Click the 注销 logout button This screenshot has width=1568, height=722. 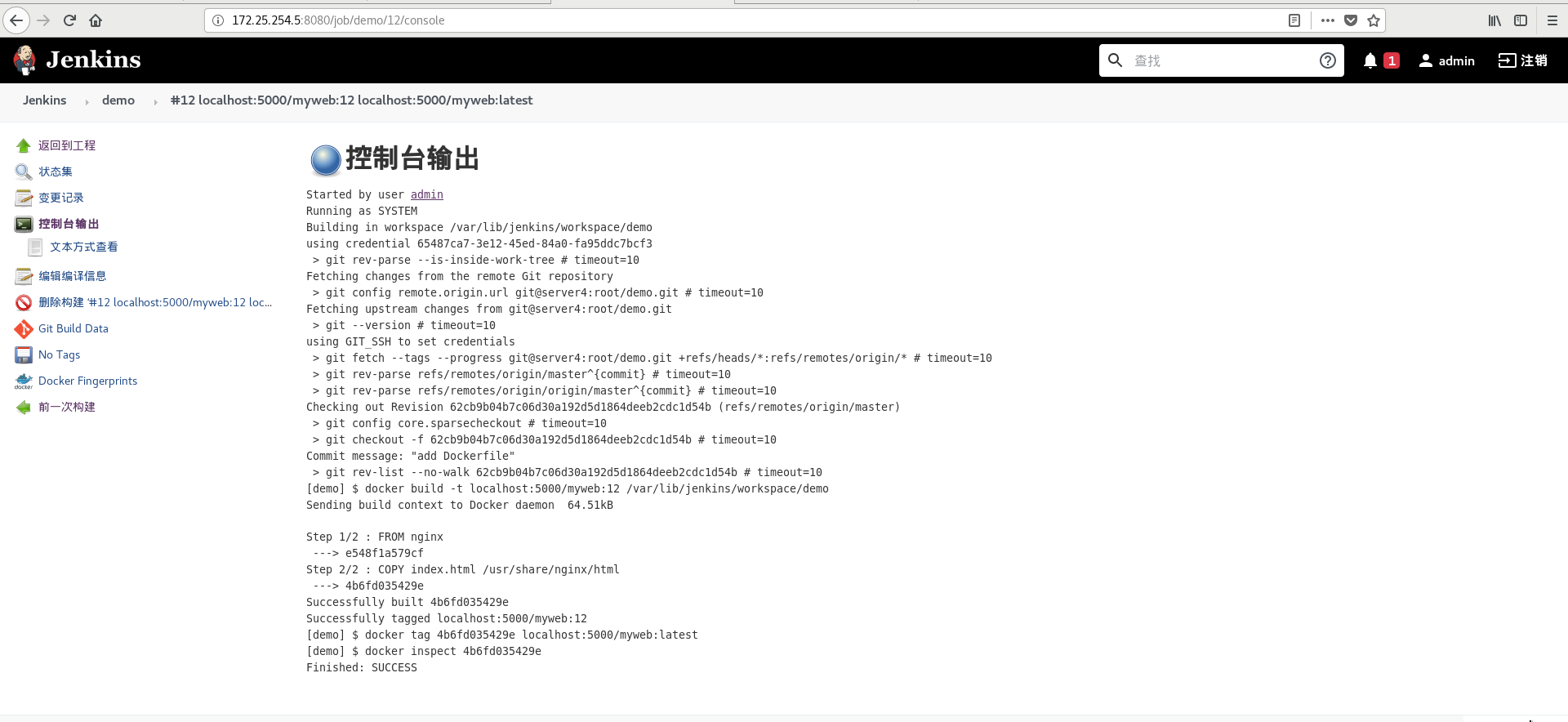1523,60
